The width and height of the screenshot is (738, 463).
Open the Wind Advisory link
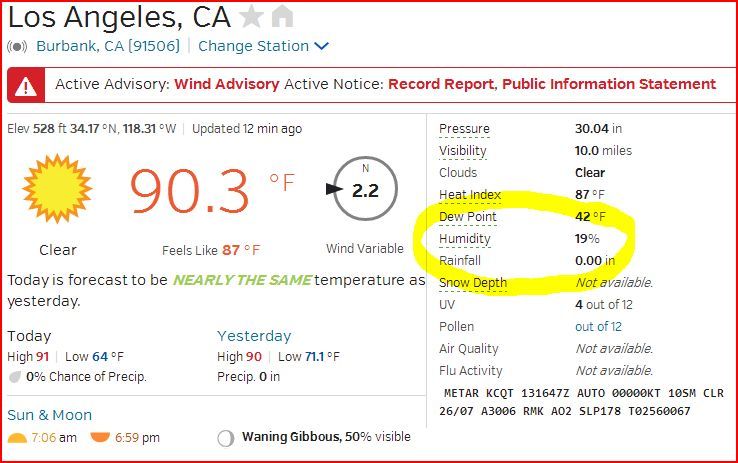(226, 84)
